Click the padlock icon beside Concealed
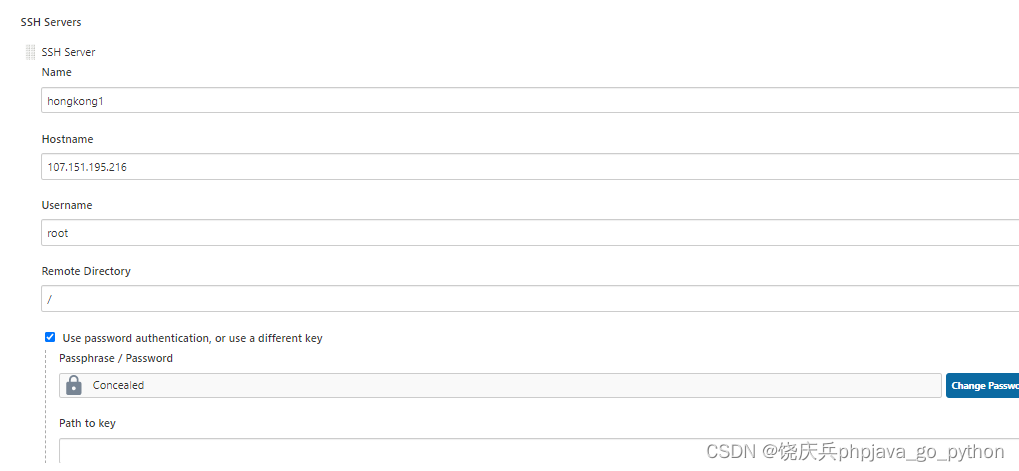1019x471 pixels. [x=74, y=385]
